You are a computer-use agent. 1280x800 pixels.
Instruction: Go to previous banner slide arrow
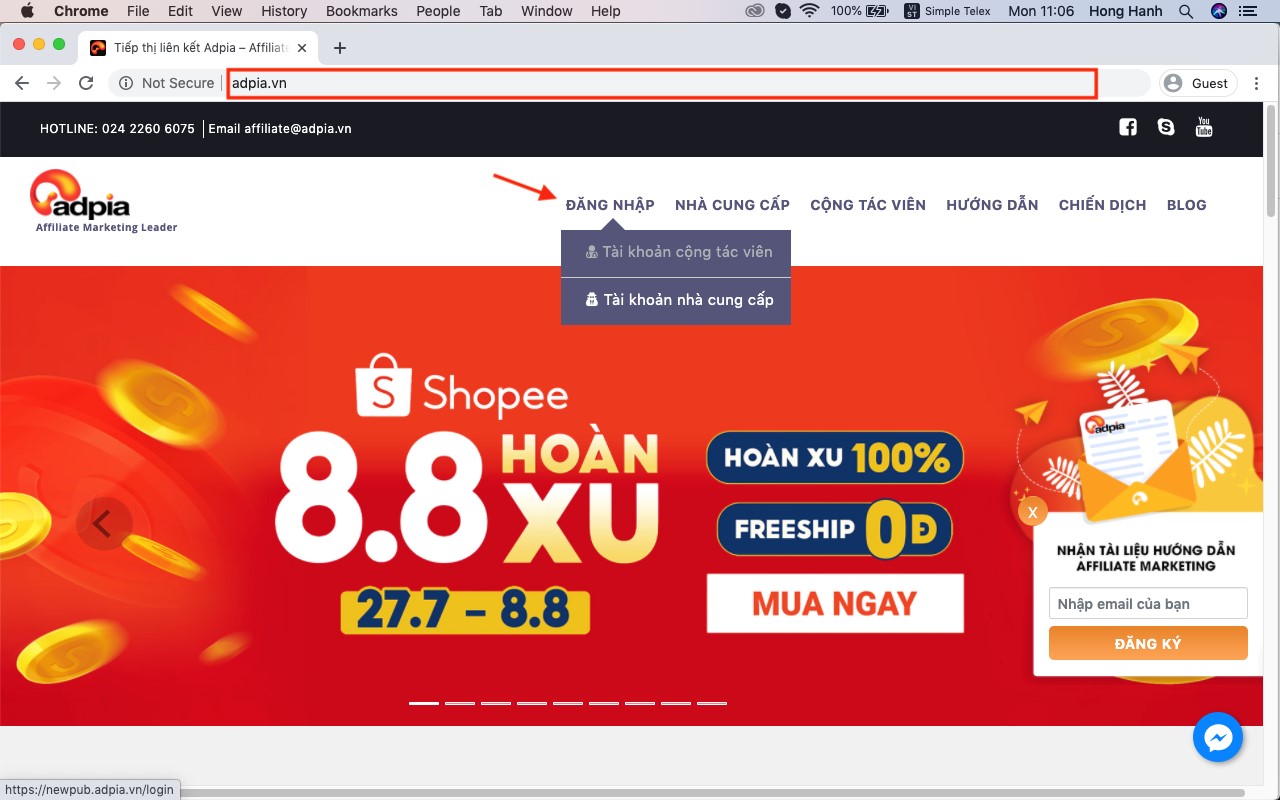pos(103,522)
